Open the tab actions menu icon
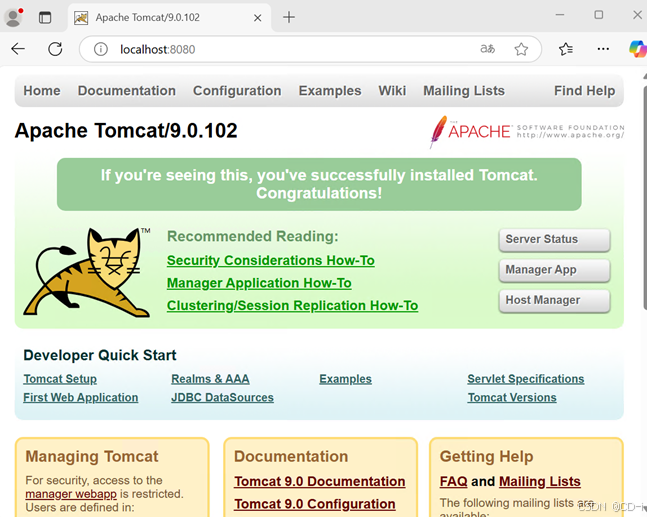The image size is (648, 518). tap(45, 17)
